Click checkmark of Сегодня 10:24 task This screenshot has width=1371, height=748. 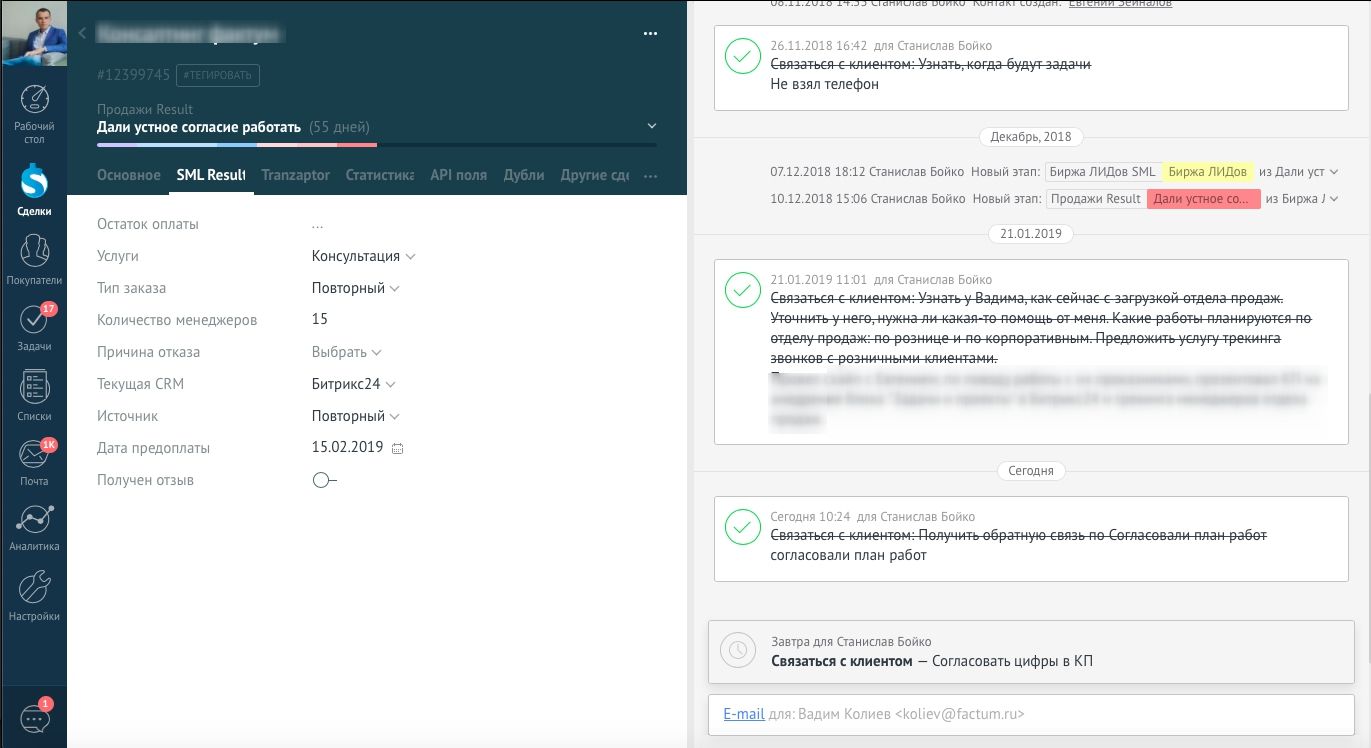point(742,527)
